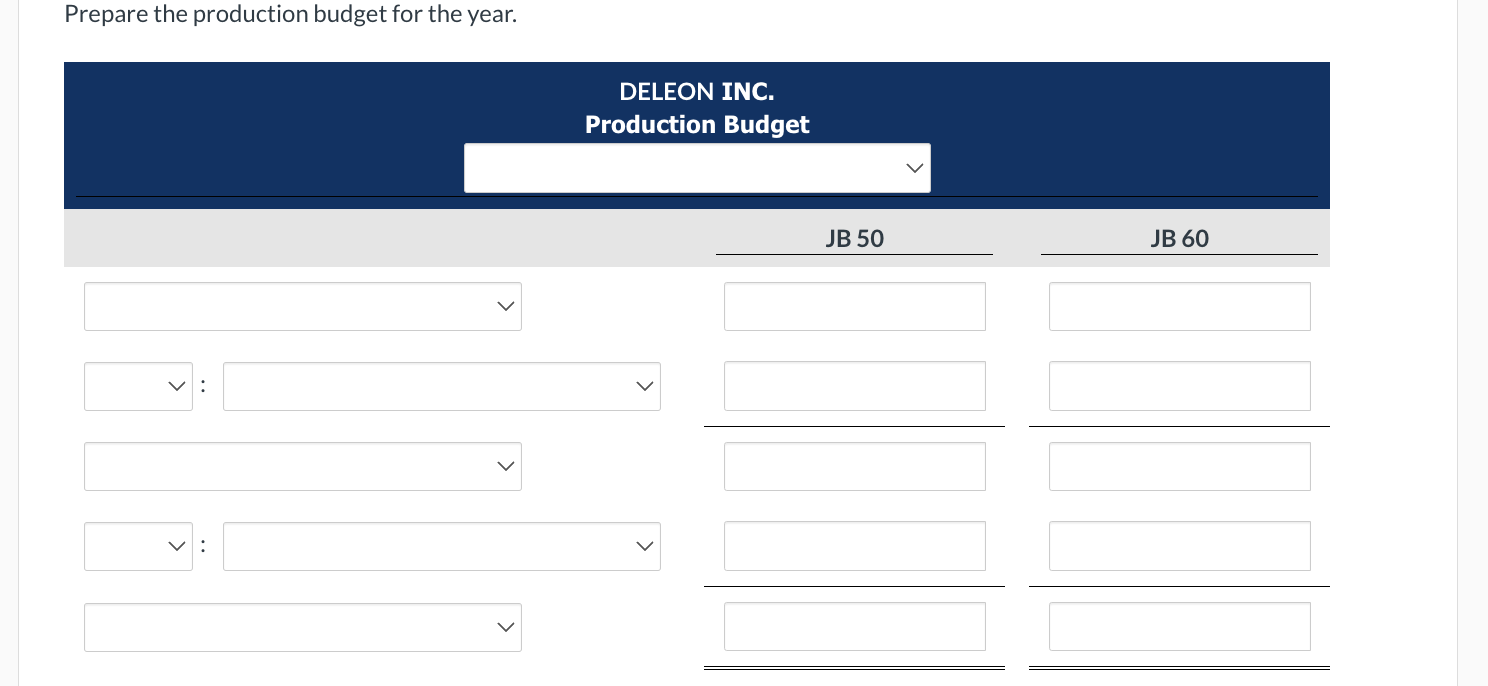Screen dimensions: 1488x686
Task: Click the chevron on the fourth-row small prefix dropdown
Action: (x=176, y=546)
